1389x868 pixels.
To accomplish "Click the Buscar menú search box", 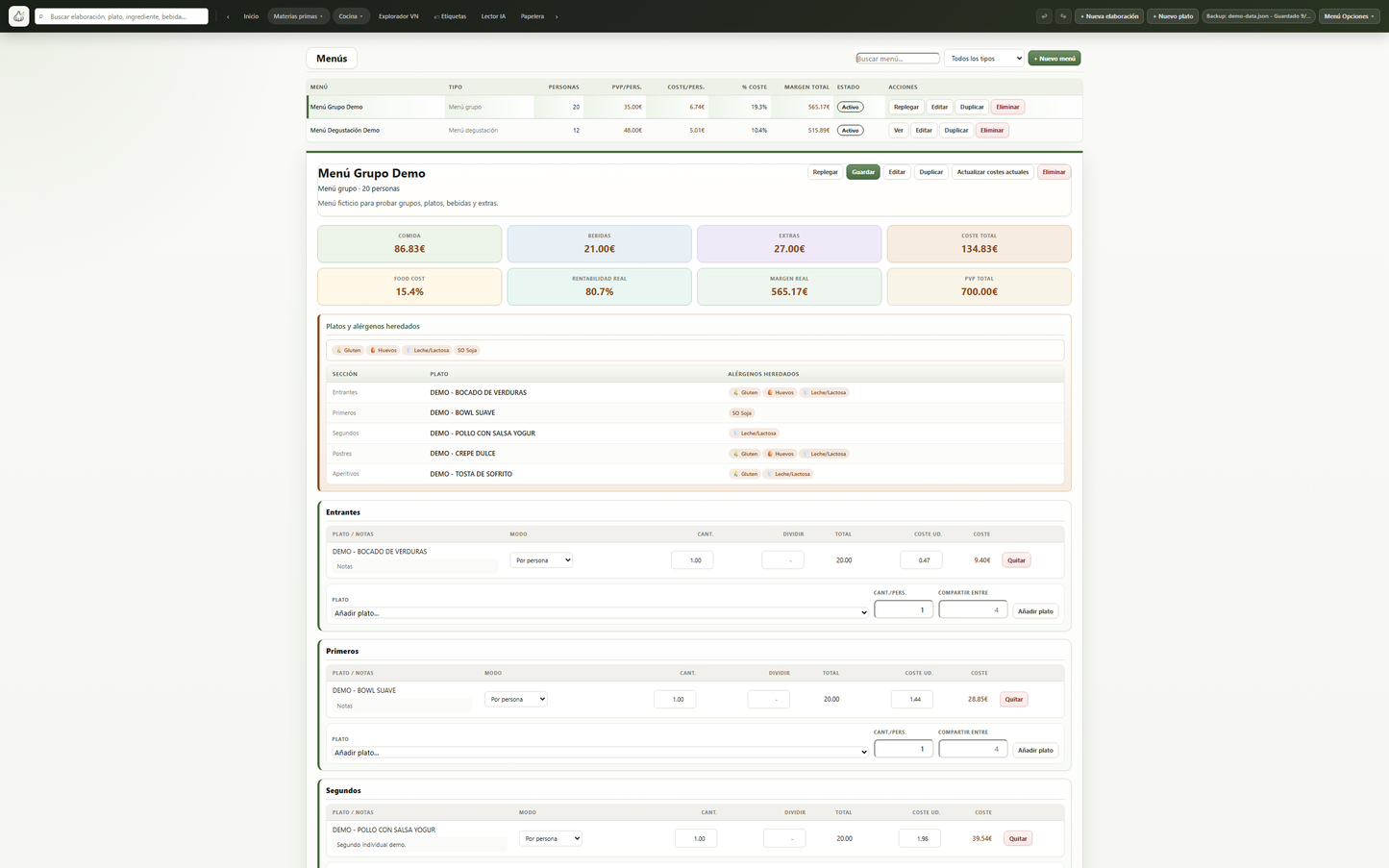I will click(898, 59).
